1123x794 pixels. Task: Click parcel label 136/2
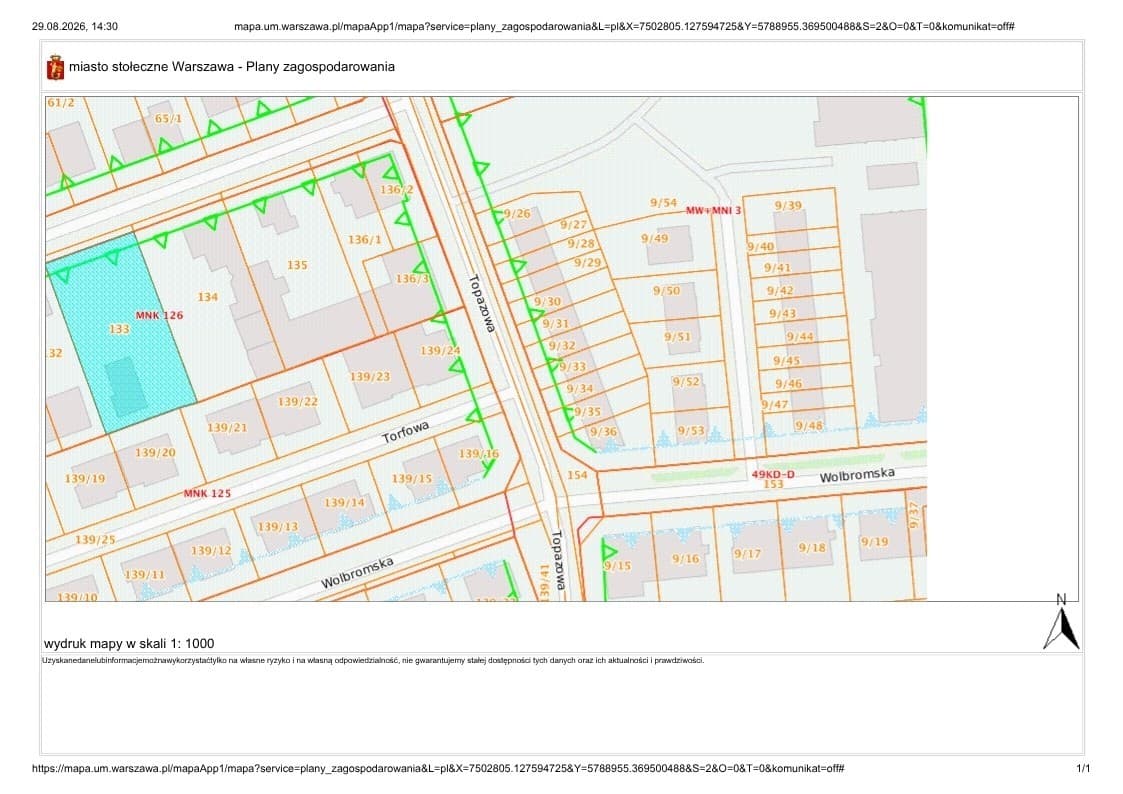(x=397, y=190)
